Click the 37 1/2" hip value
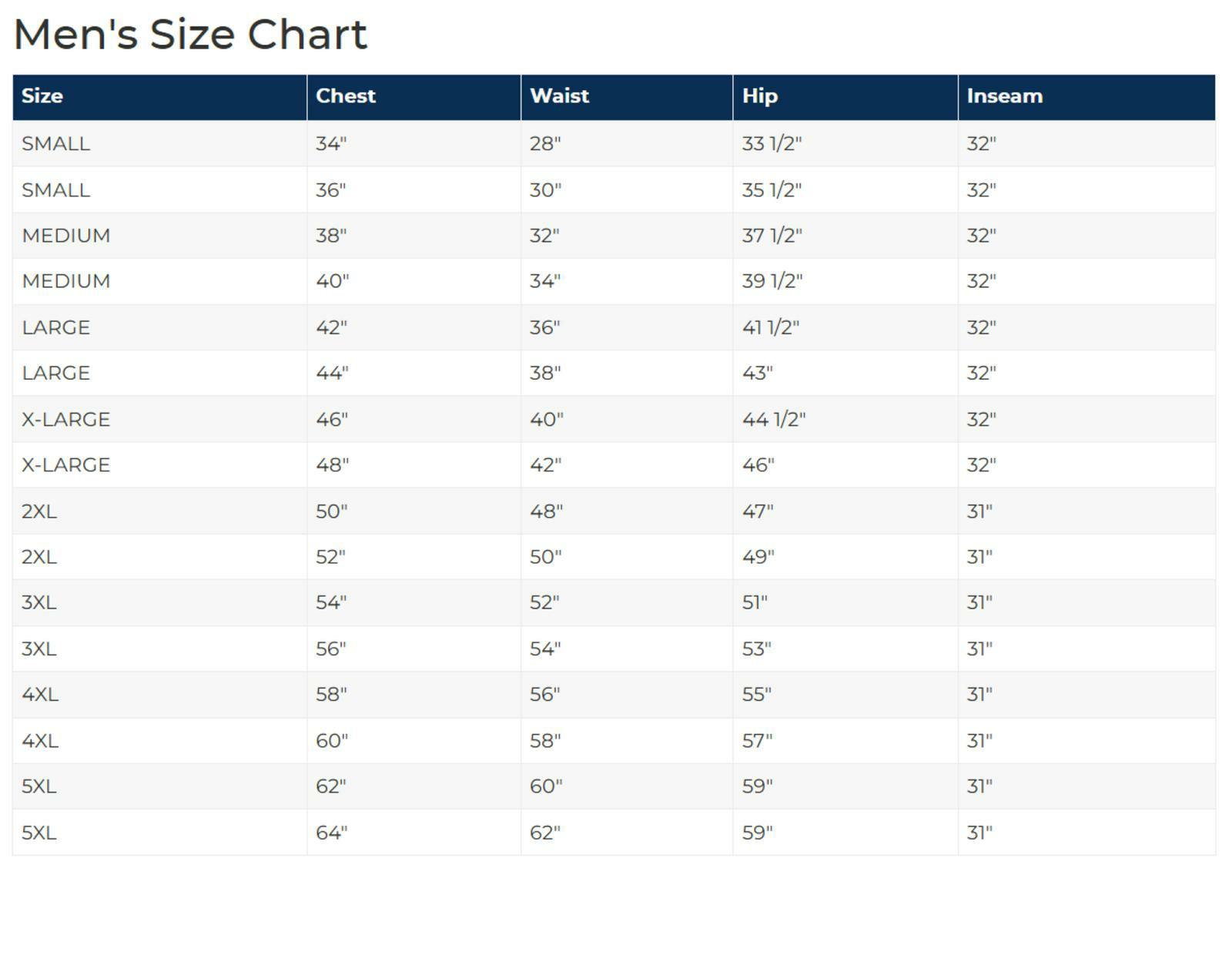 point(772,236)
